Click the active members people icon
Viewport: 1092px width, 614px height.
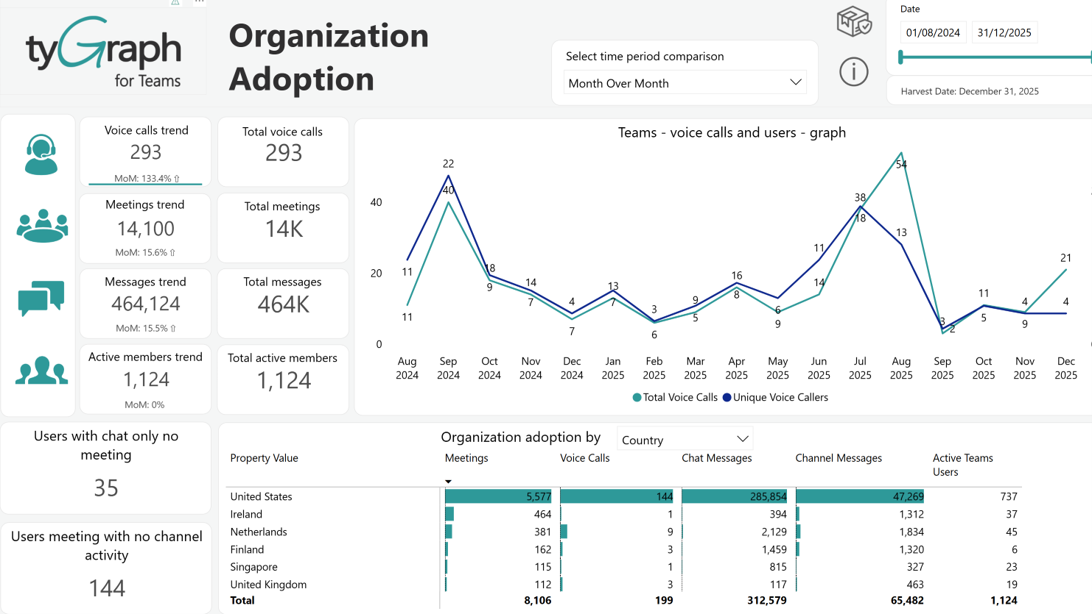pos(41,370)
